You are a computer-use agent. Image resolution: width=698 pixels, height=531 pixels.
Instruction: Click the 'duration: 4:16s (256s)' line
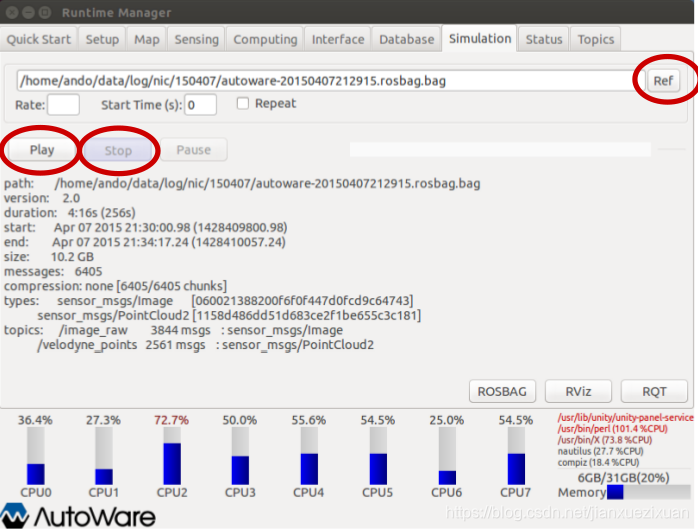[x=70, y=213]
